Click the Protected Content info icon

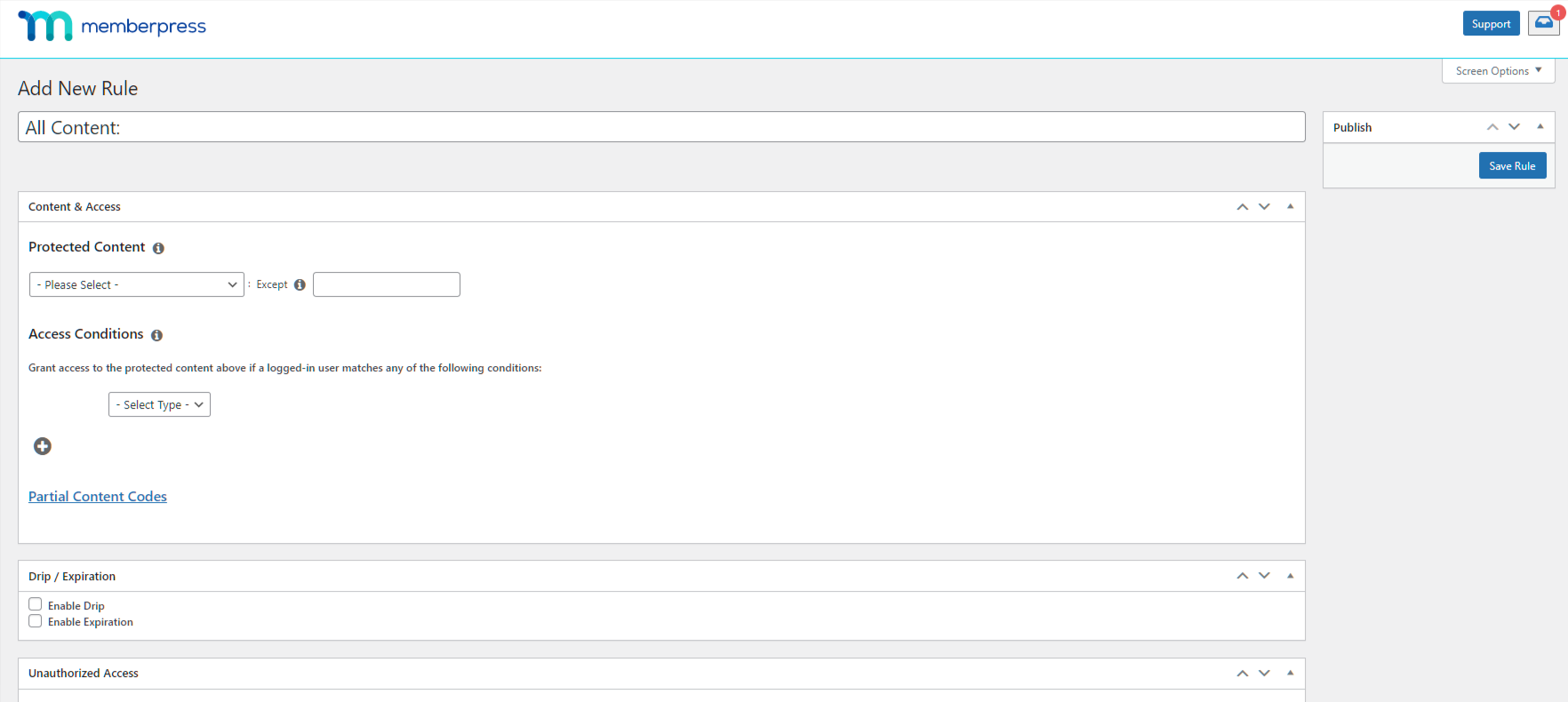(158, 249)
